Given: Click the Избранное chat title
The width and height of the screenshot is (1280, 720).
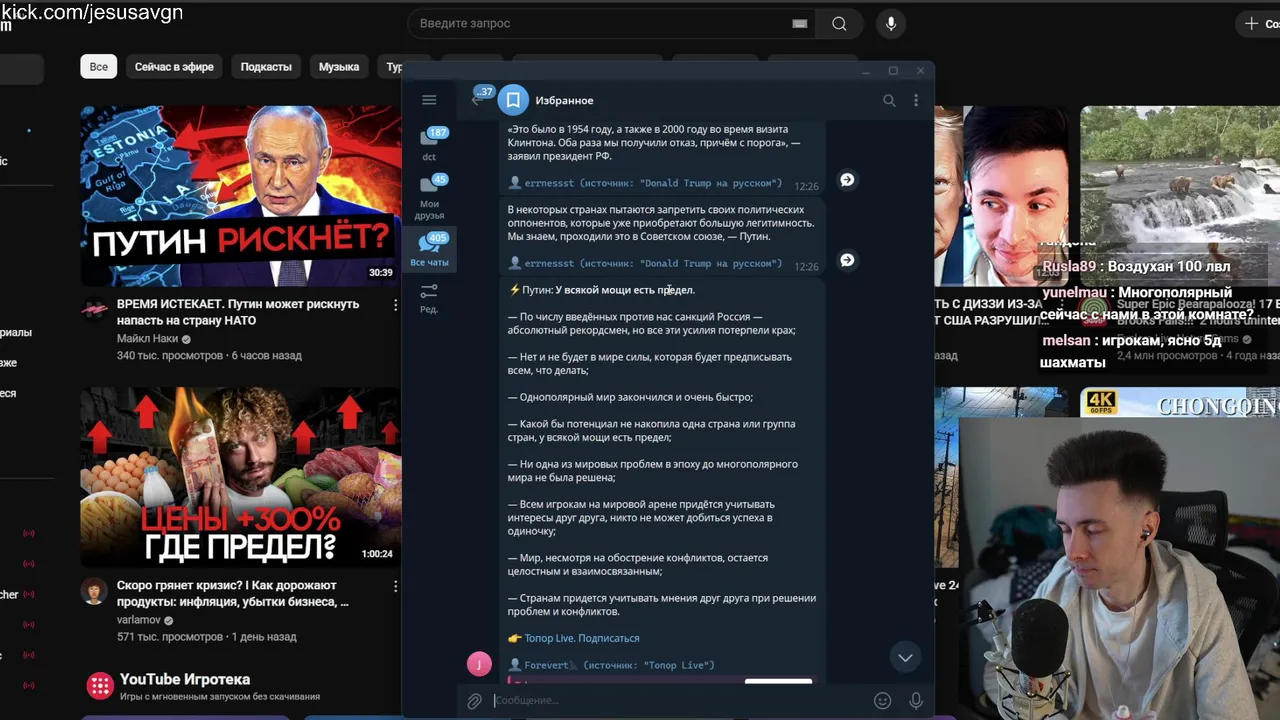Looking at the screenshot, I should [x=564, y=100].
